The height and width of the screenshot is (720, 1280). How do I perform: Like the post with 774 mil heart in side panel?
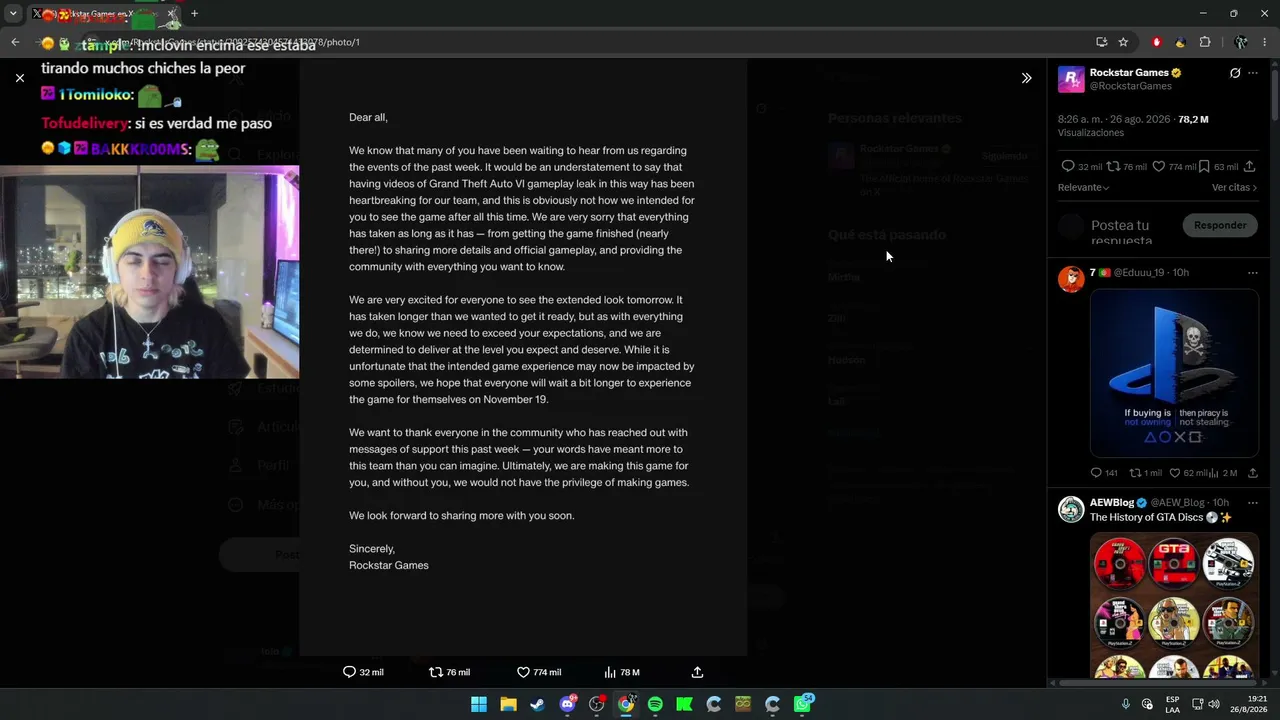(x=1159, y=166)
